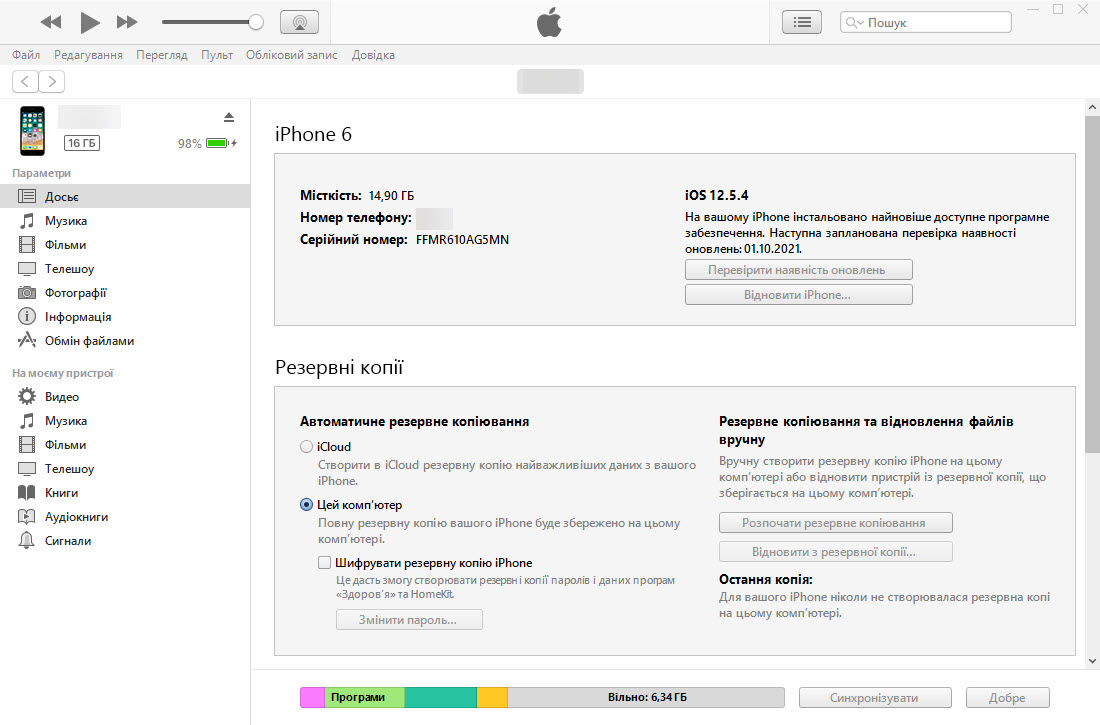Screen dimensions: 1100x725
Task: Select the Цей комп'ютер radio button
Action: (307, 505)
